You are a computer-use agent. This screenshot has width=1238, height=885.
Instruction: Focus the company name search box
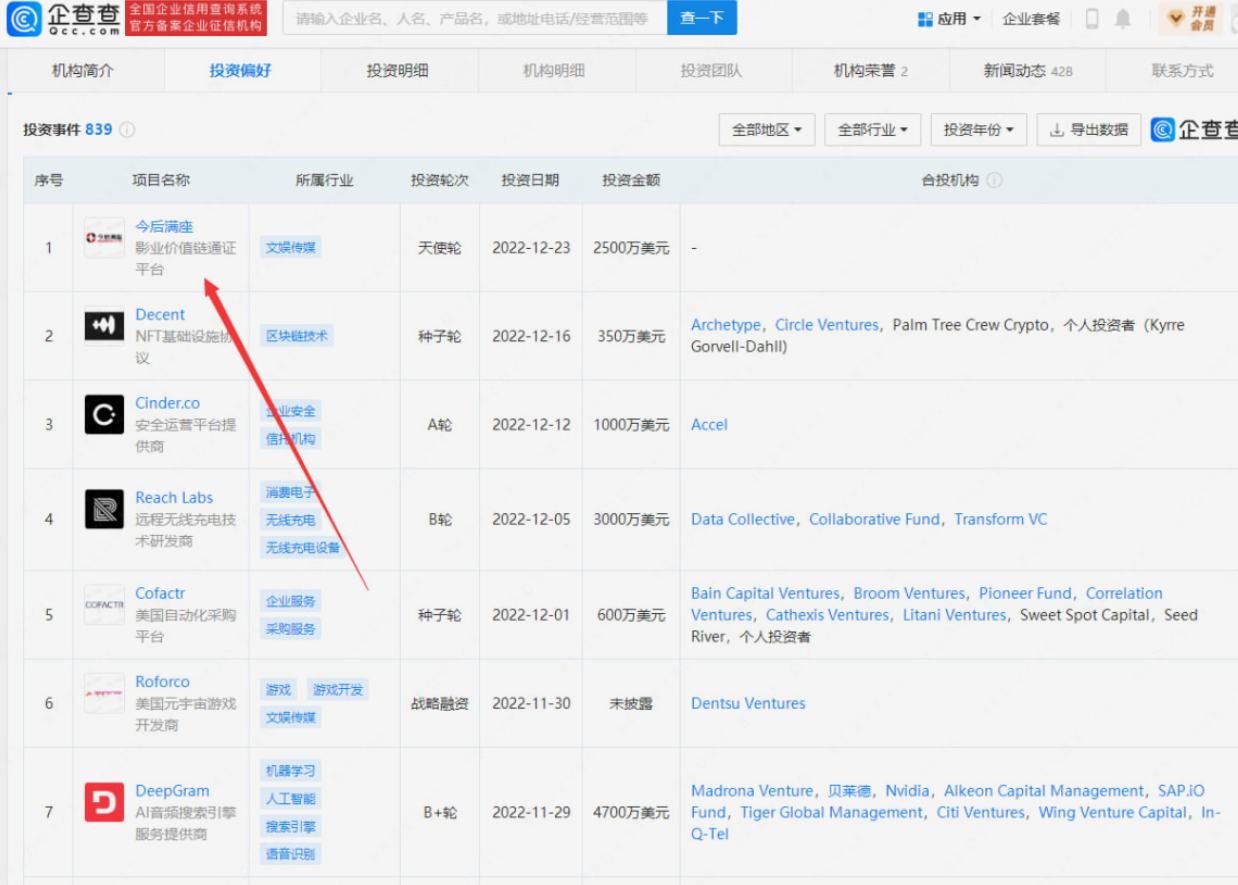(x=475, y=18)
